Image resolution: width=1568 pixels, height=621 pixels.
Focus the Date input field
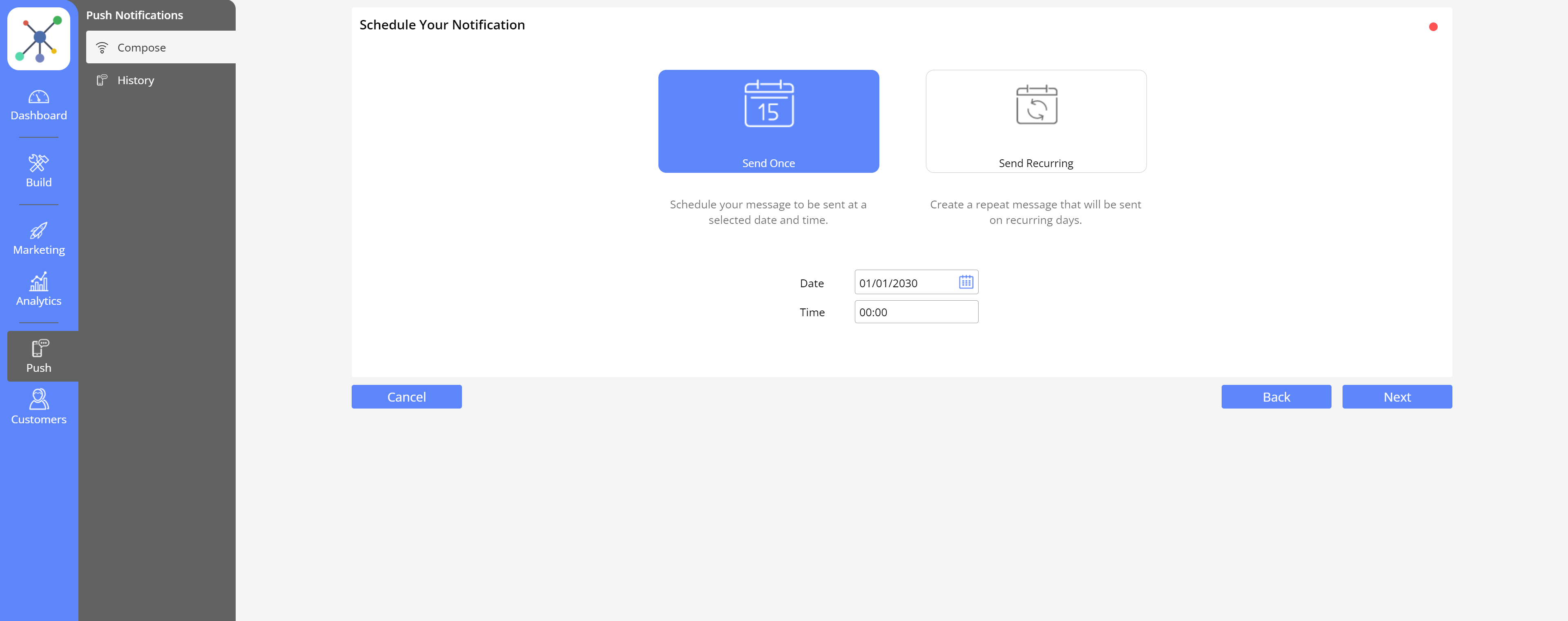coord(904,283)
